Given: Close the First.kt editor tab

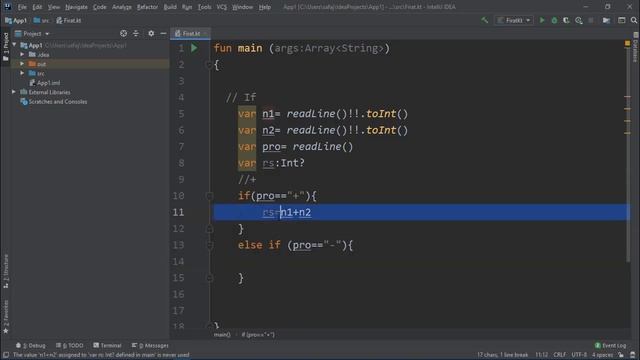Looking at the screenshot, I should (x=206, y=33).
